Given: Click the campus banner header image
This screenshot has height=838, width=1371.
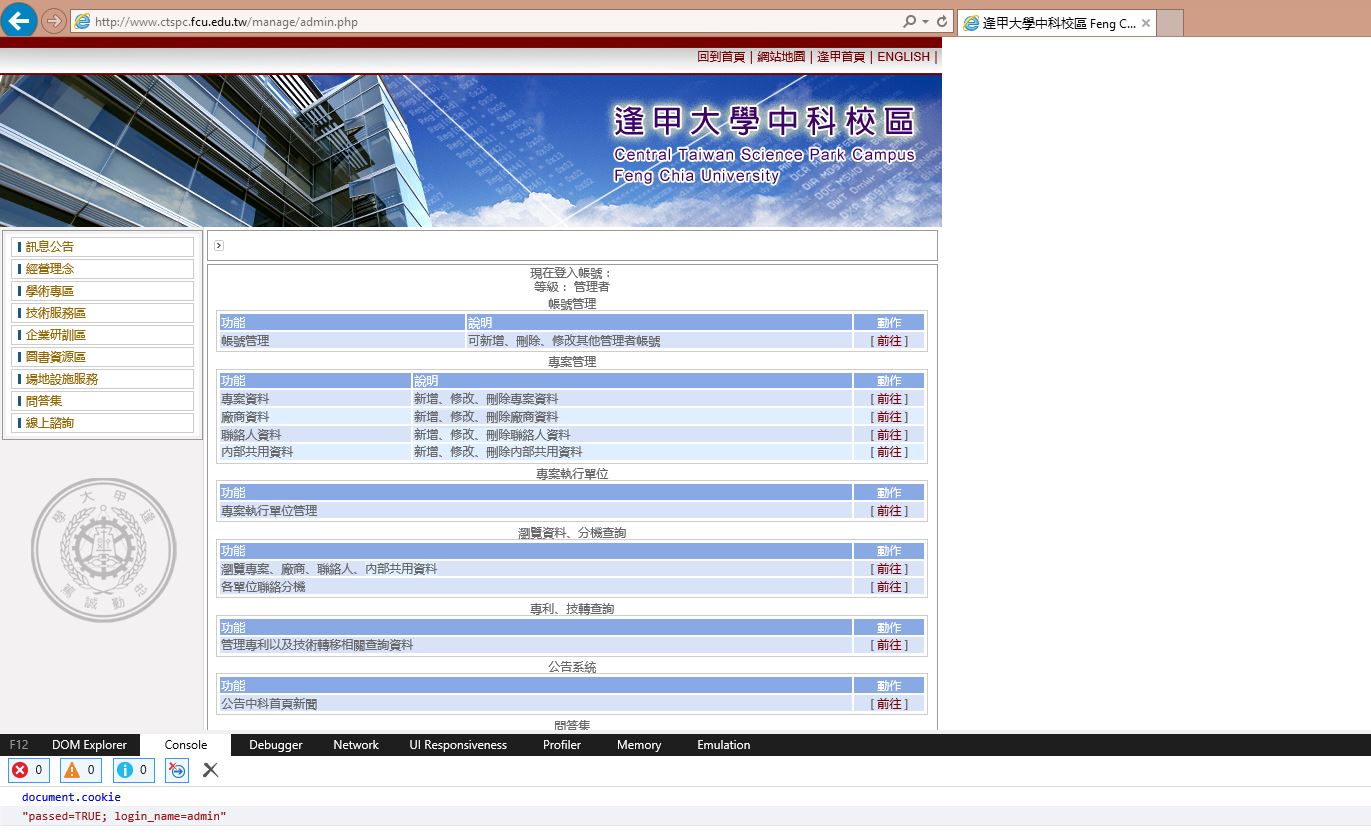Looking at the screenshot, I should click(x=471, y=150).
